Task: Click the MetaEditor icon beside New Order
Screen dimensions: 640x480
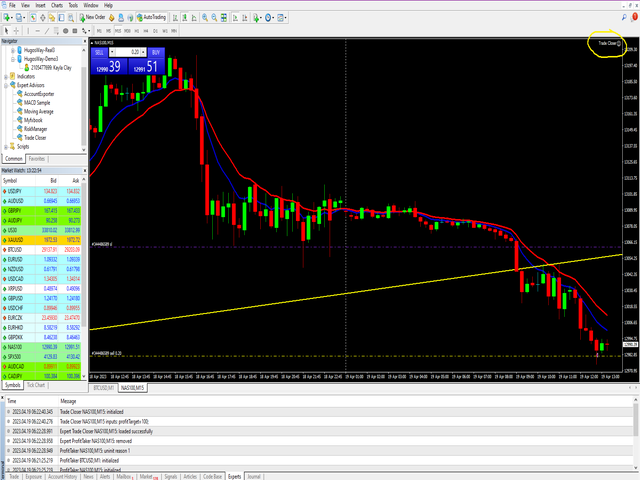Action: coord(111,18)
